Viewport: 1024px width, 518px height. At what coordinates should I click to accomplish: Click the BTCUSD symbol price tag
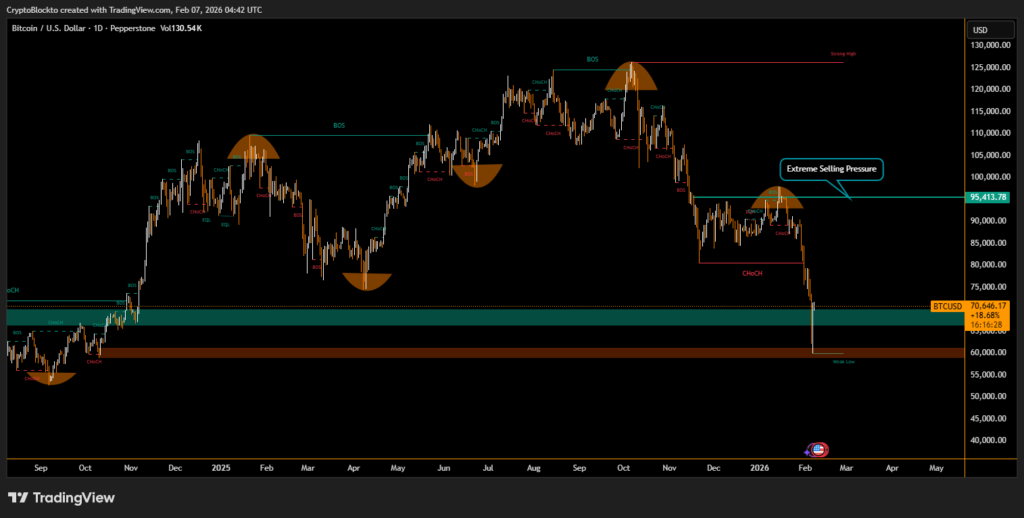click(946, 306)
